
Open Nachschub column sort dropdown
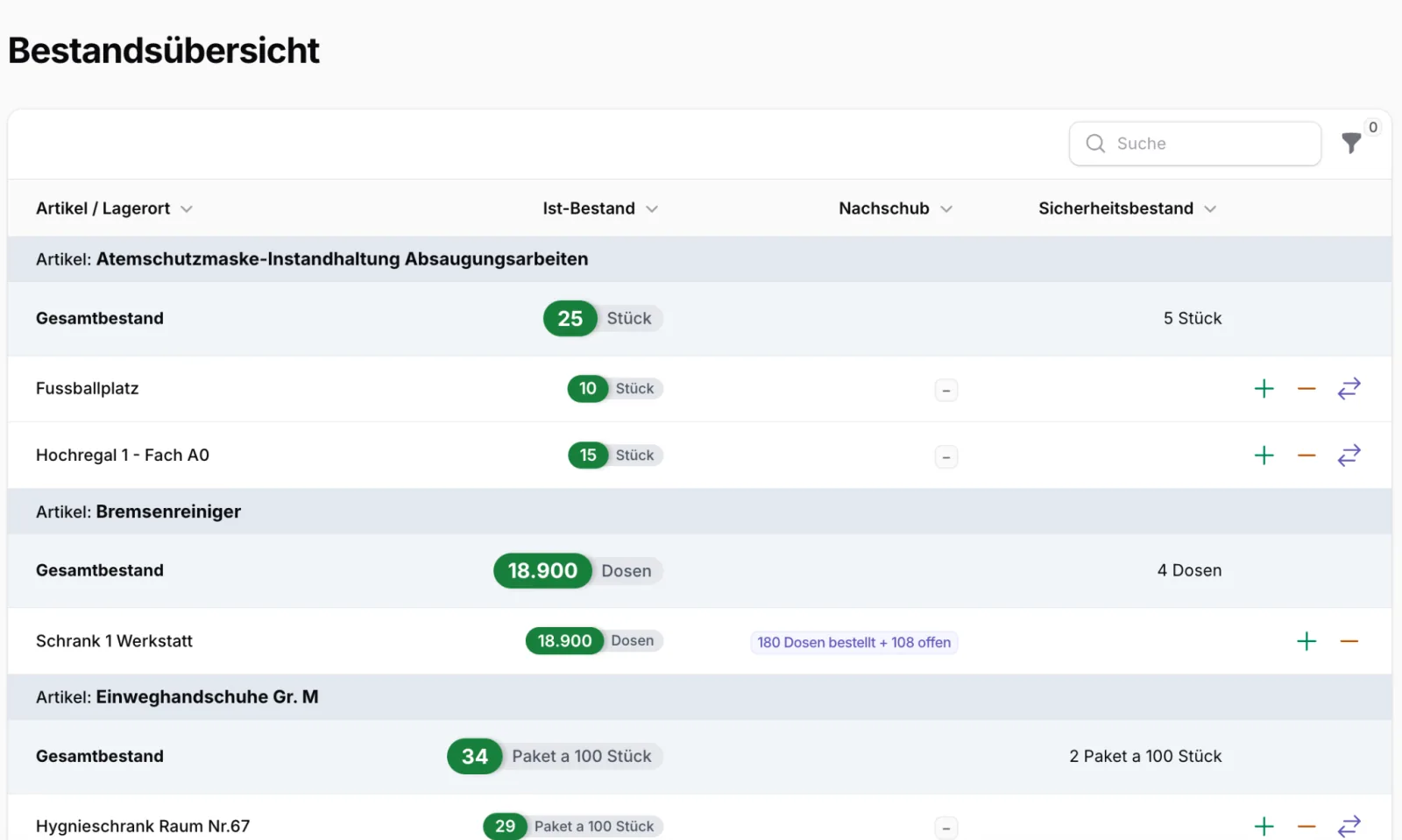[946, 209]
